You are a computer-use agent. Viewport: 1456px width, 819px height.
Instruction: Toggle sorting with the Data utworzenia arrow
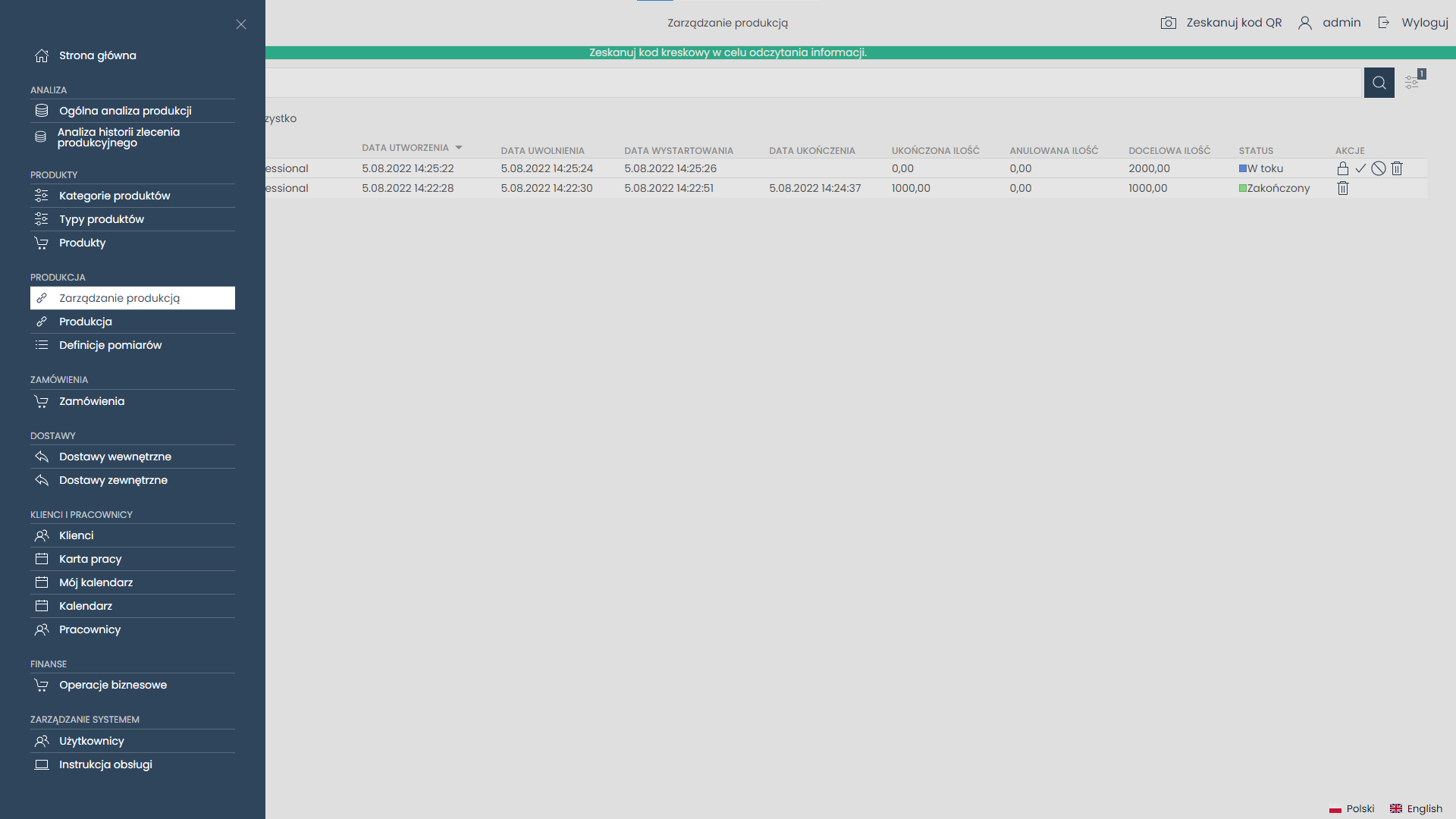pyautogui.click(x=459, y=147)
